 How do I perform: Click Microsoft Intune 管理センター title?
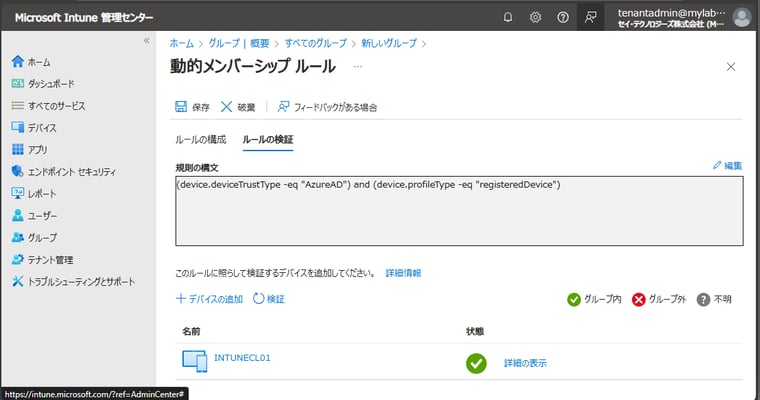point(84,18)
